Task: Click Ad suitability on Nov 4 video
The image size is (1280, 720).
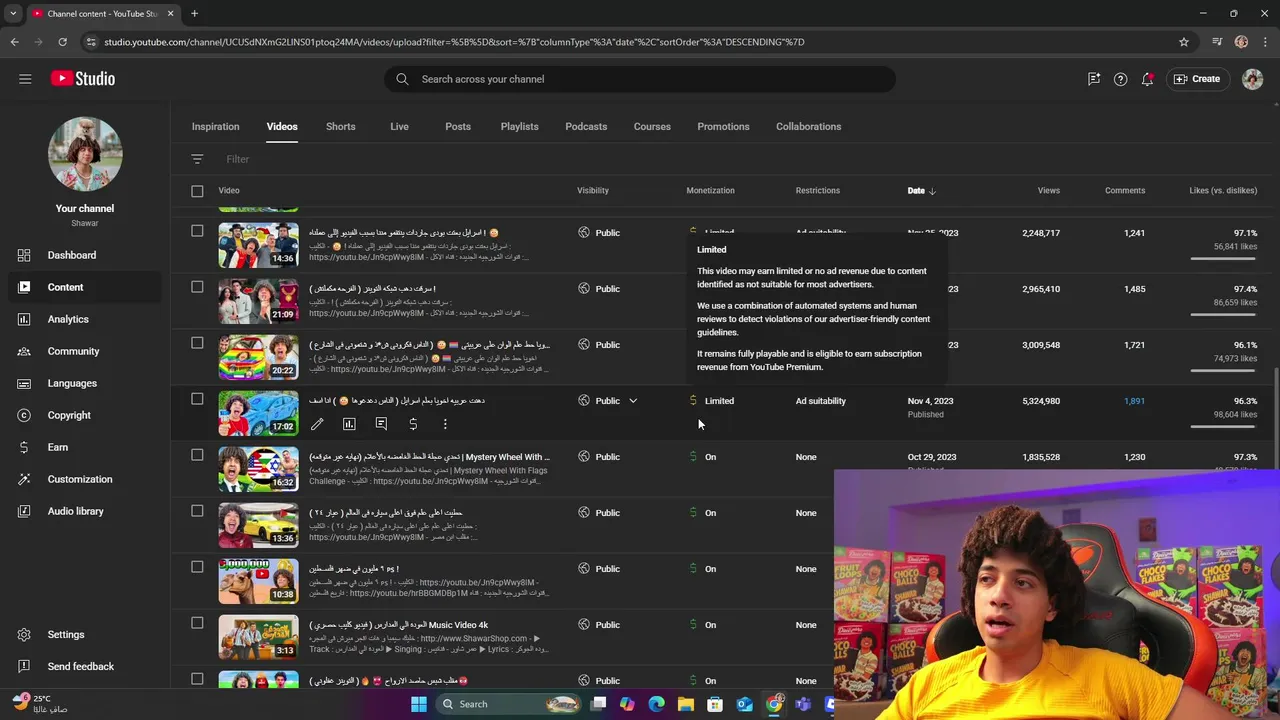Action: pos(821,401)
